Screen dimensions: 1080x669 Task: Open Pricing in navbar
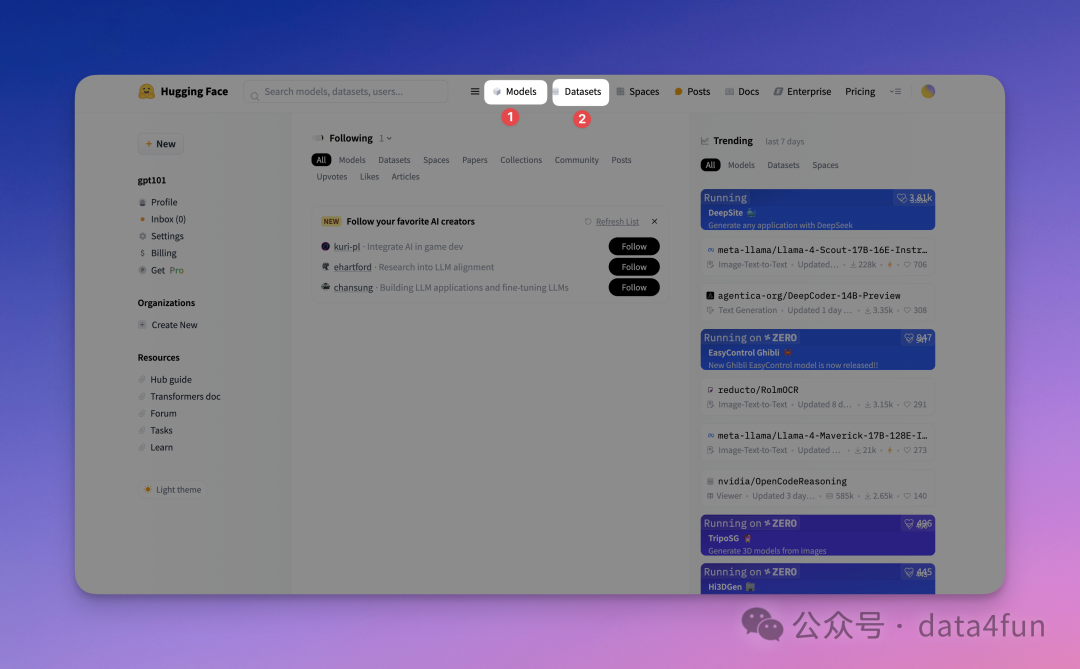click(860, 92)
